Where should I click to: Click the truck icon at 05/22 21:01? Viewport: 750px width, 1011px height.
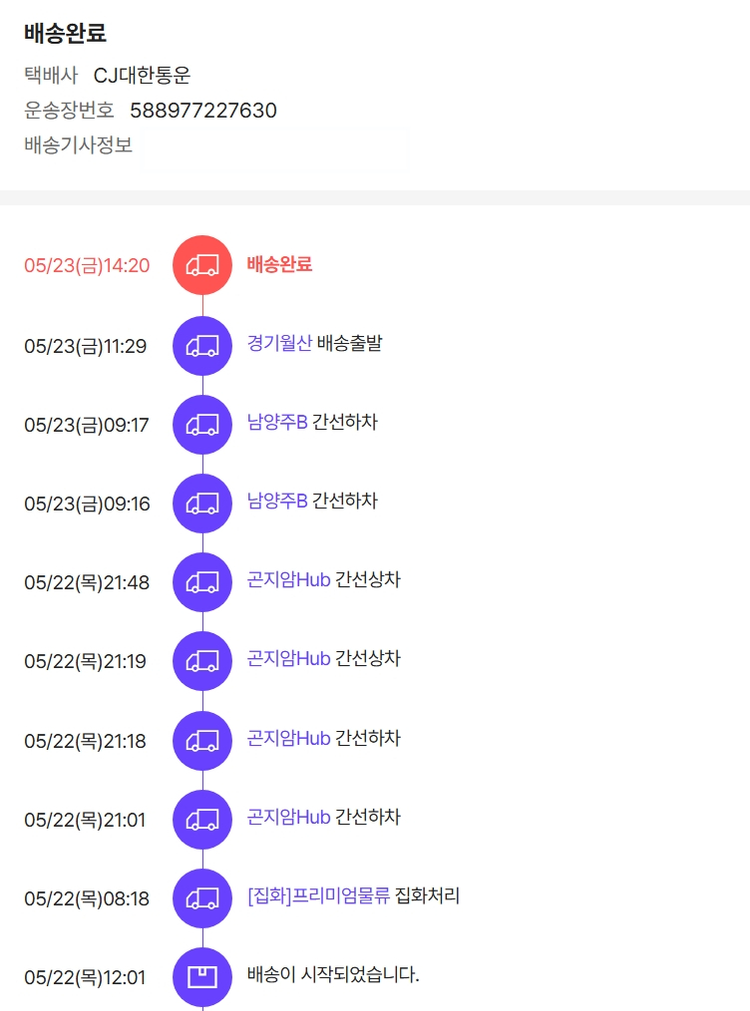point(202,819)
